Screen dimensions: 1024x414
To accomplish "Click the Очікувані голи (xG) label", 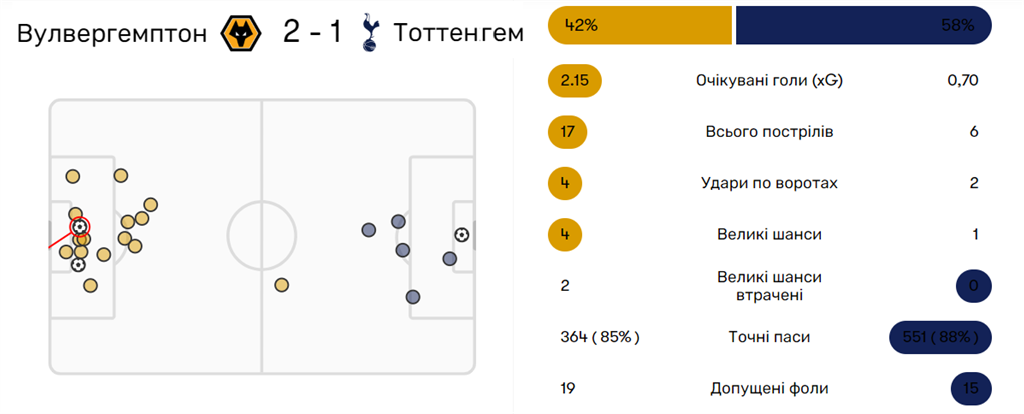I will 769,82.
